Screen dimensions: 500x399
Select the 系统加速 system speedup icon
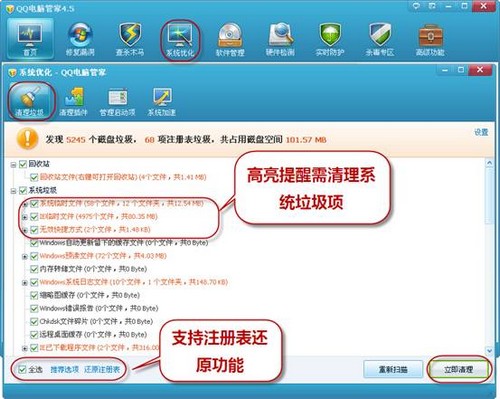pos(162,102)
